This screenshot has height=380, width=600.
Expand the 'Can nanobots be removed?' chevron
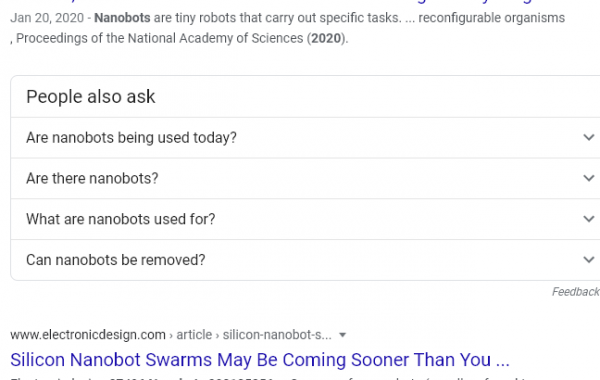tap(589, 260)
